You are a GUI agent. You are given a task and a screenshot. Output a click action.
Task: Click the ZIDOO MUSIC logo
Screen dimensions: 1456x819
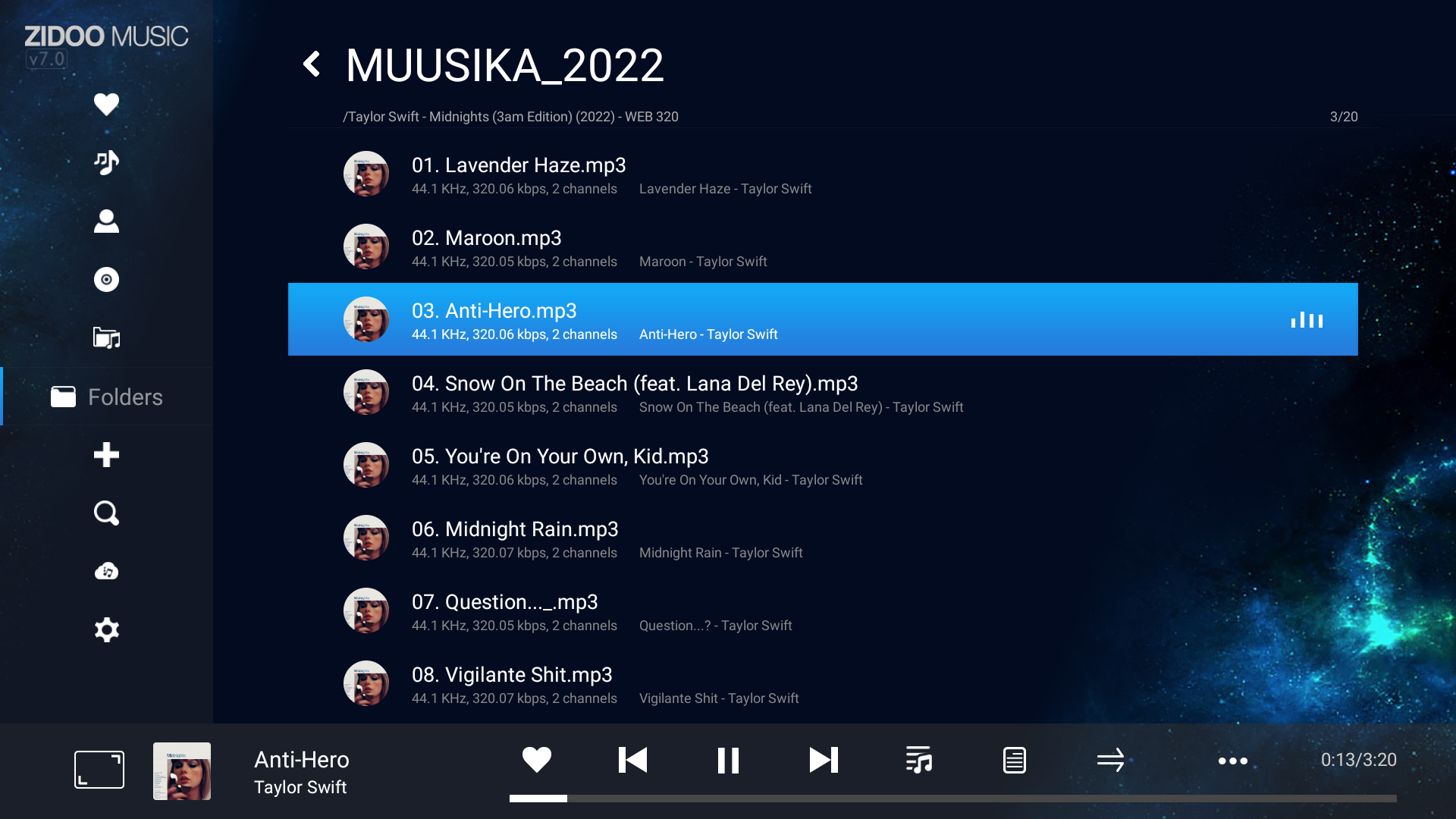point(106,36)
